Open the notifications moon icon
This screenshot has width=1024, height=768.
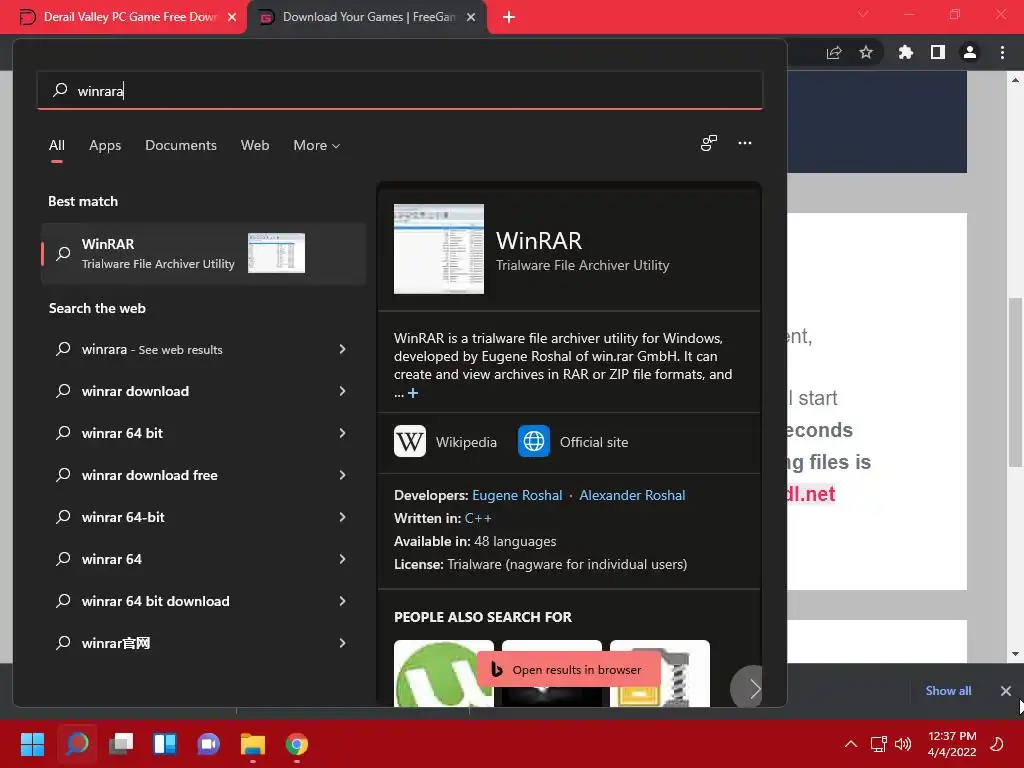tap(997, 744)
